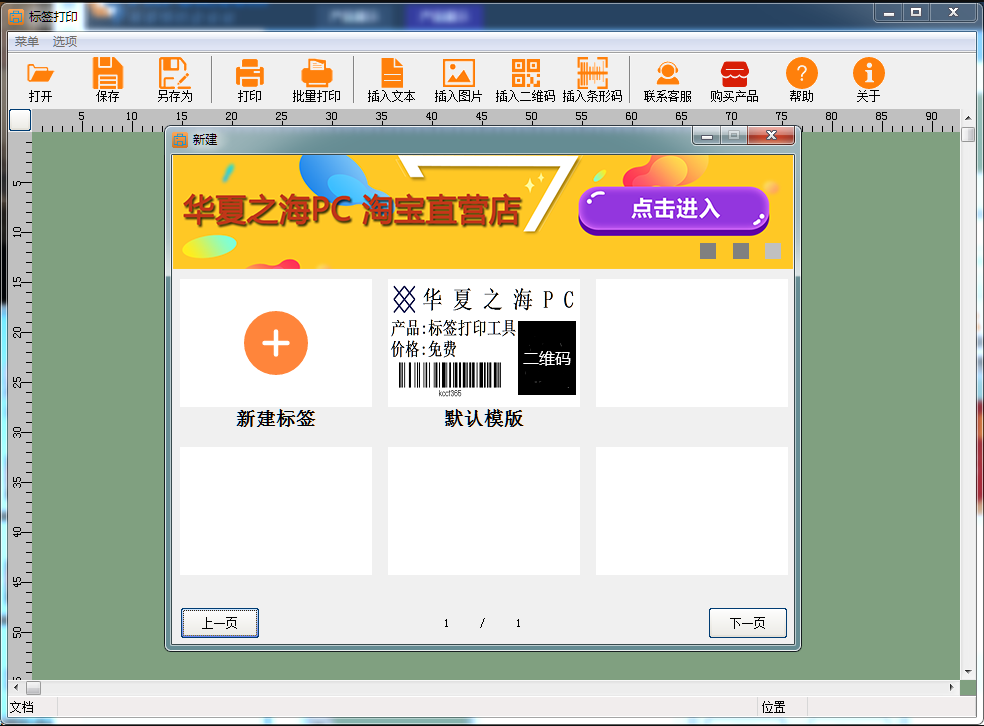
Task: Open the 菜单 menu
Action: coord(27,42)
